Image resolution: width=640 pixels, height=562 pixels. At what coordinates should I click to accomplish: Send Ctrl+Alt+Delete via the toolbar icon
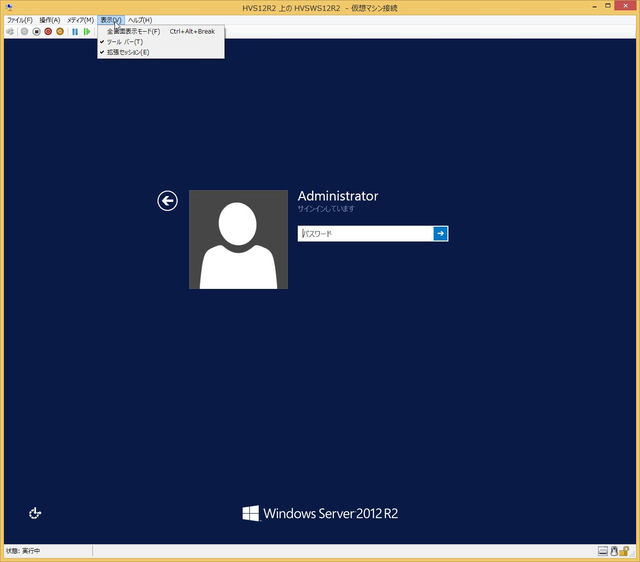point(10,31)
